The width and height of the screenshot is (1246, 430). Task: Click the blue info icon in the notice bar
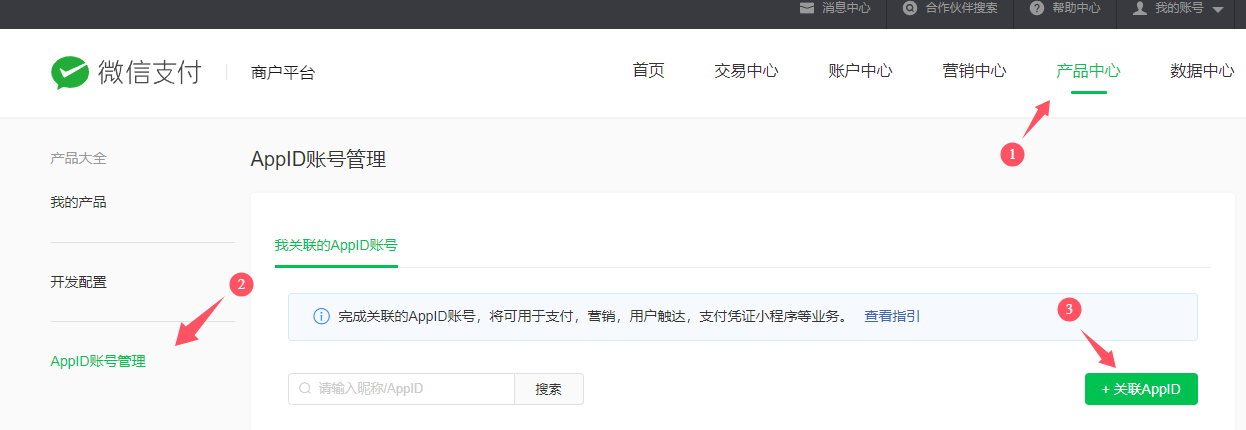coord(321,317)
